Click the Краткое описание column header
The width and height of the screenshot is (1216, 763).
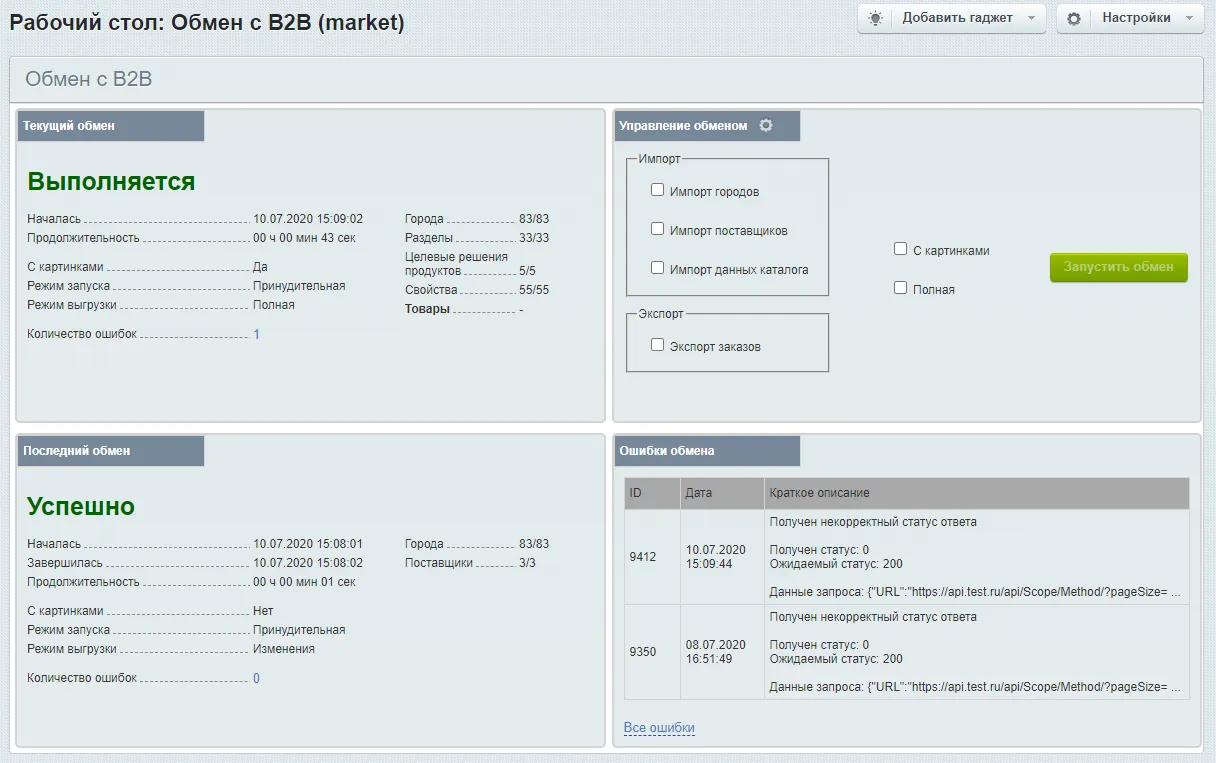tap(819, 493)
